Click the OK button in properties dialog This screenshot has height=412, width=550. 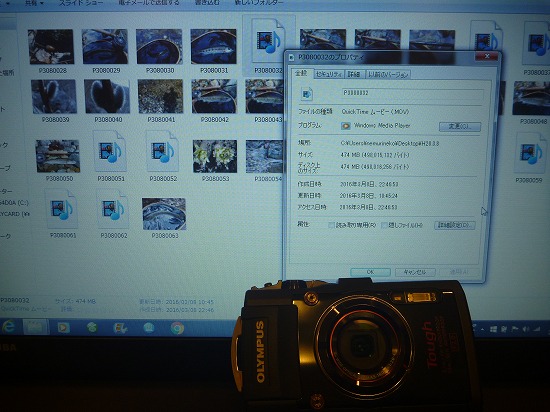(370, 272)
